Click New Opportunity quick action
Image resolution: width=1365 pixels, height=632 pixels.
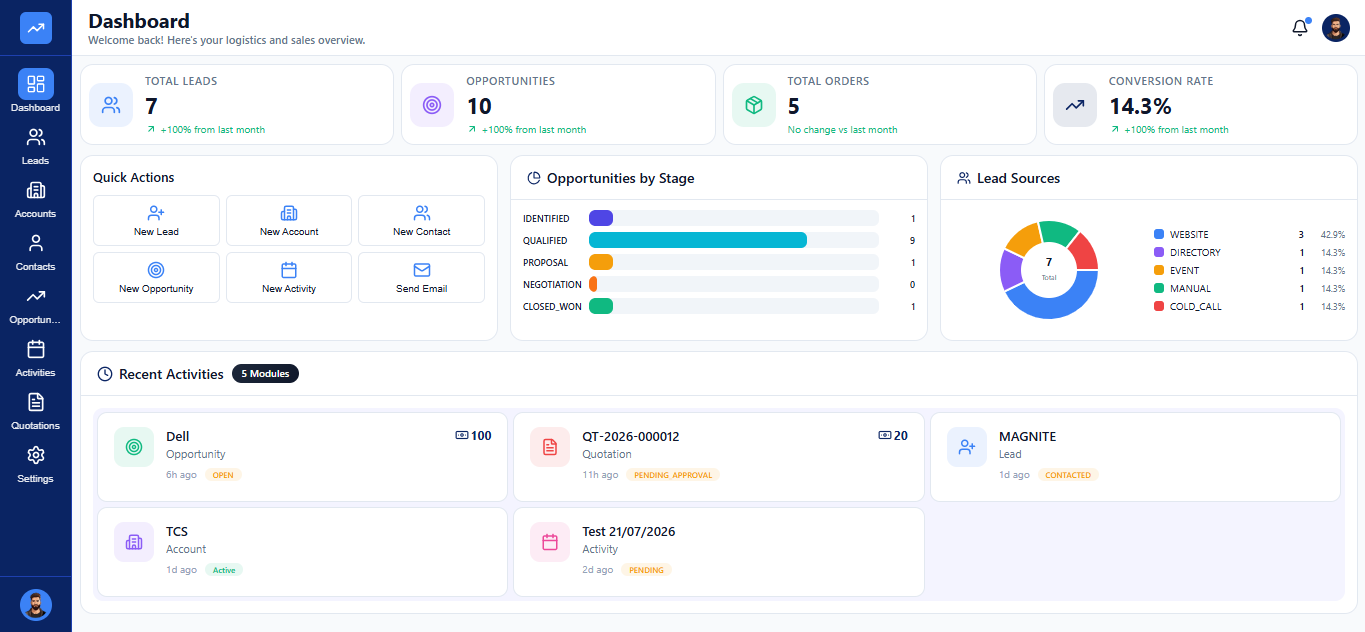point(156,277)
